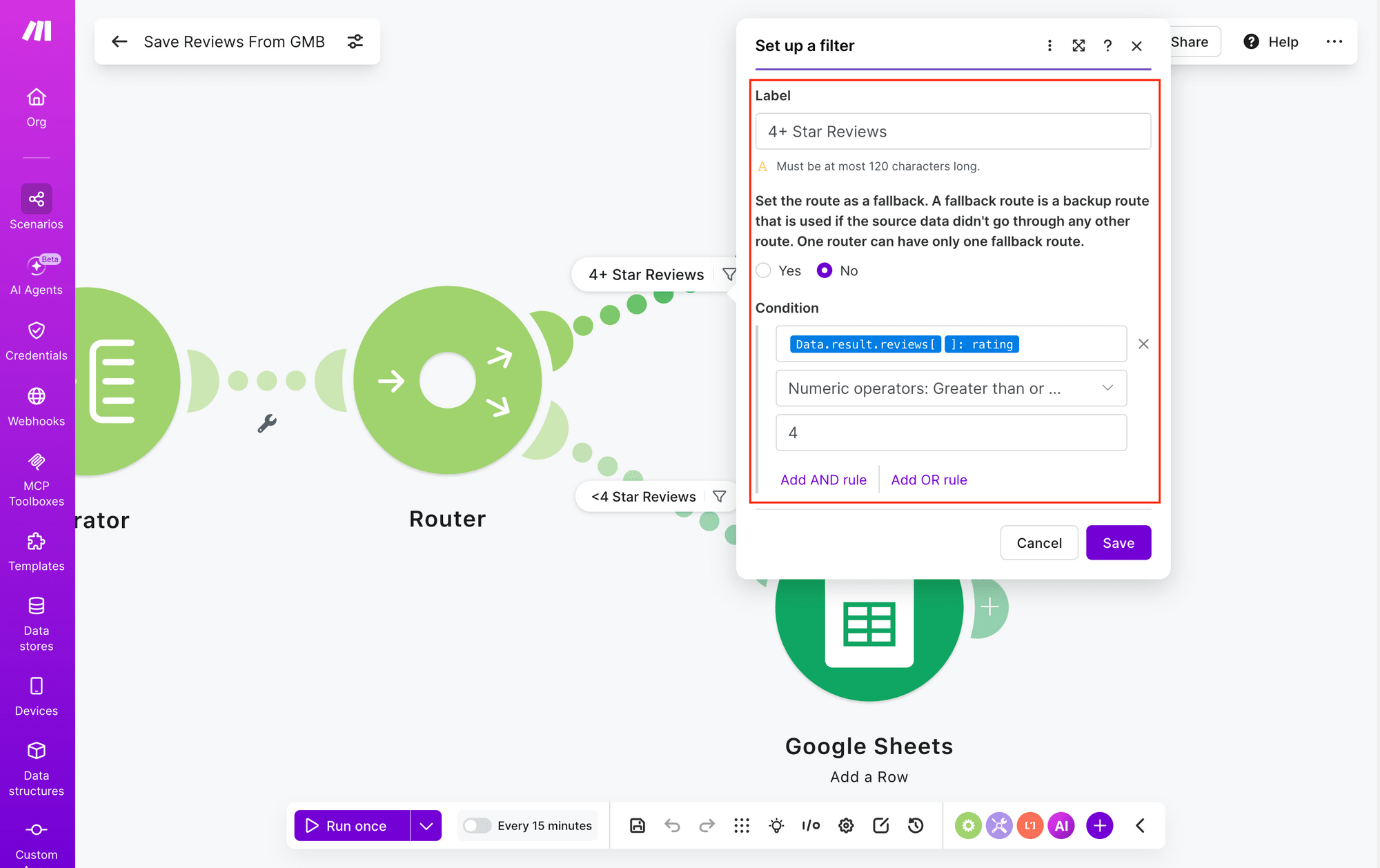Viewport: 1380px width, 868px height.
Task: Click Run once button
Action: 352,825
